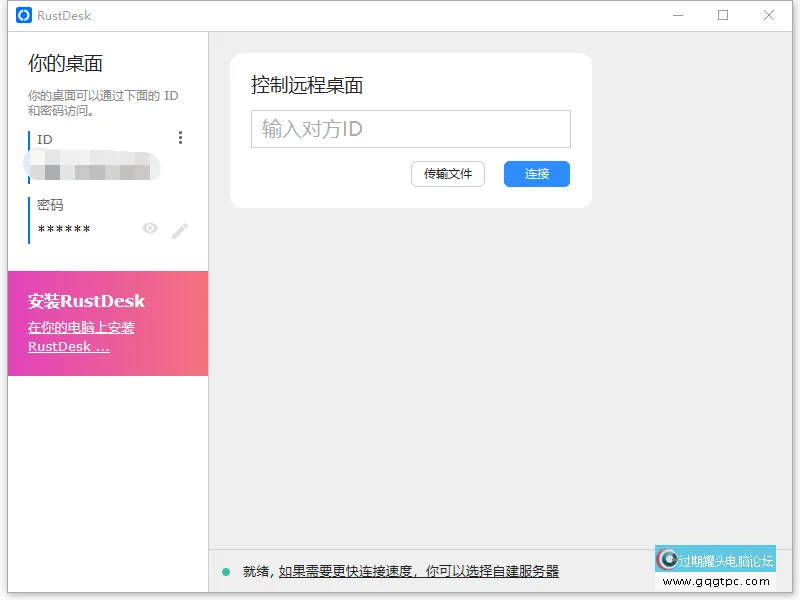Open the 在你的电脑上安装RustDesk link
Viewport: 800px width, 600px height.
pos(81,336)
